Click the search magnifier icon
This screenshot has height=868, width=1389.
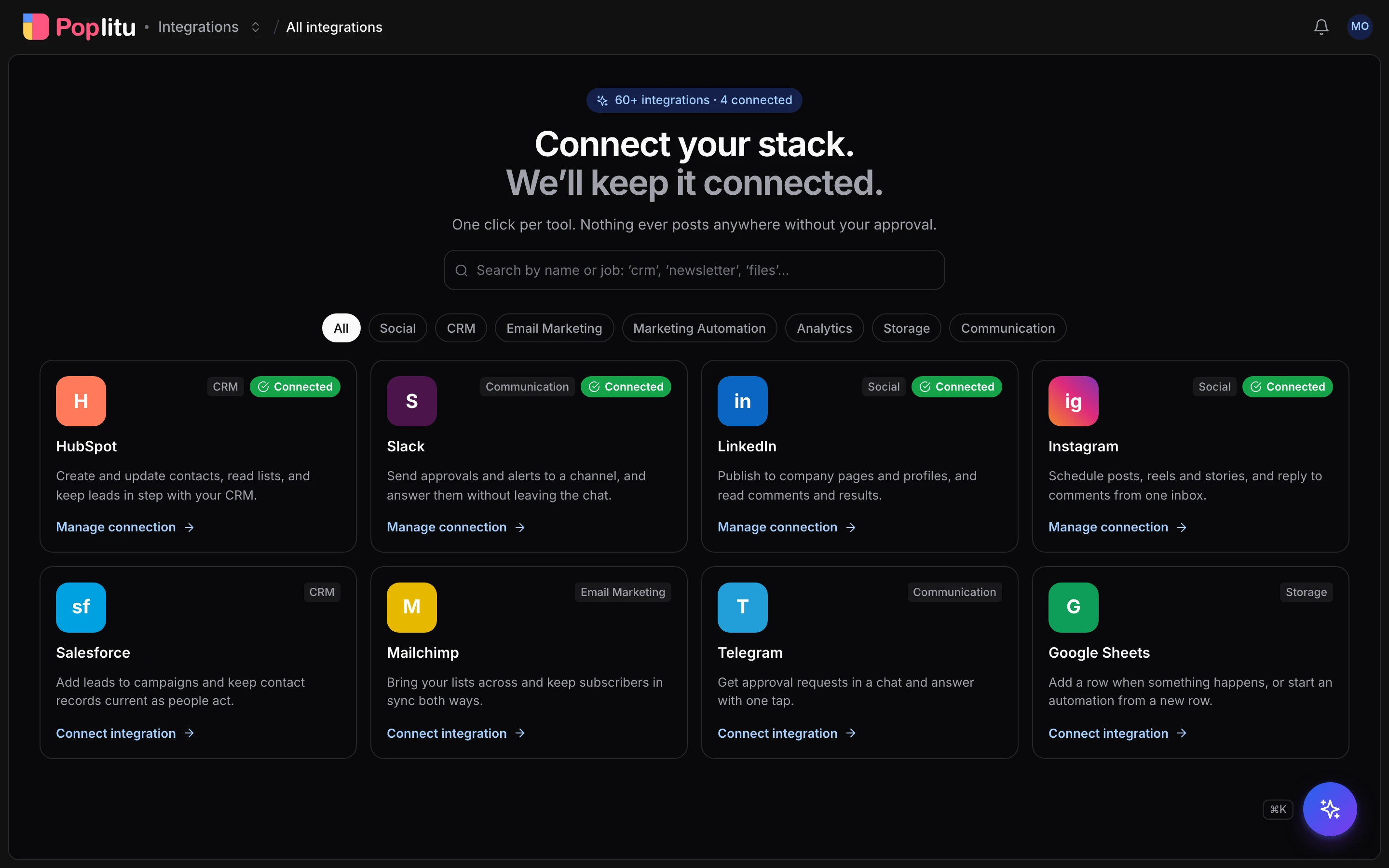[462, 271]
